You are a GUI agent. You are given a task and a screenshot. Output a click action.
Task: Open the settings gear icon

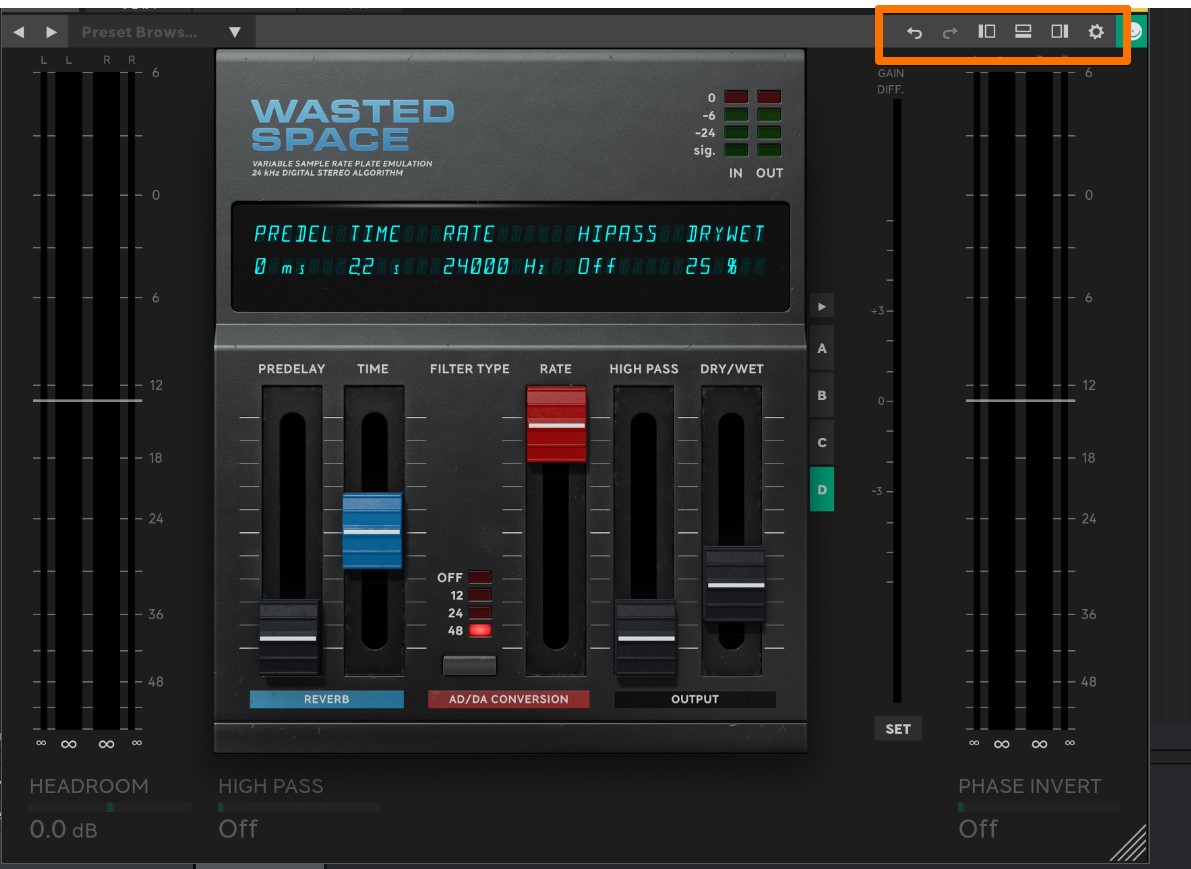1096,32
